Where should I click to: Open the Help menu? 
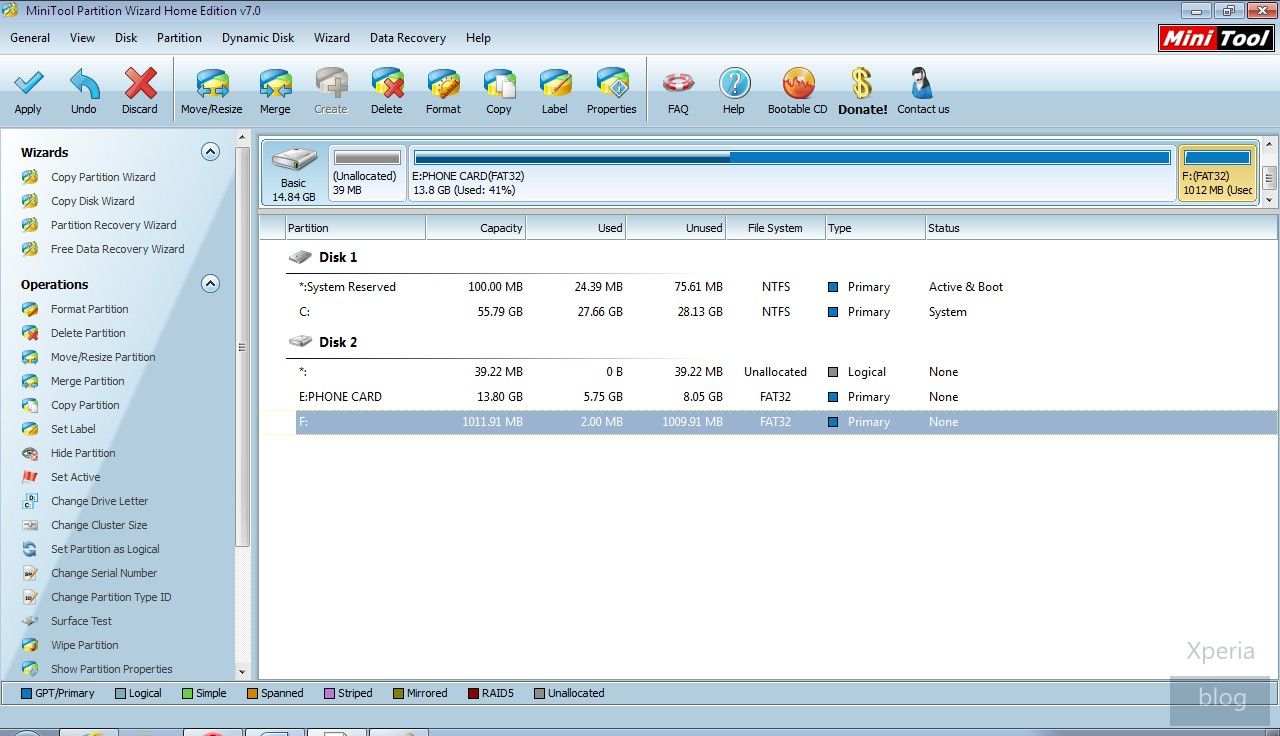coord(478,38)
